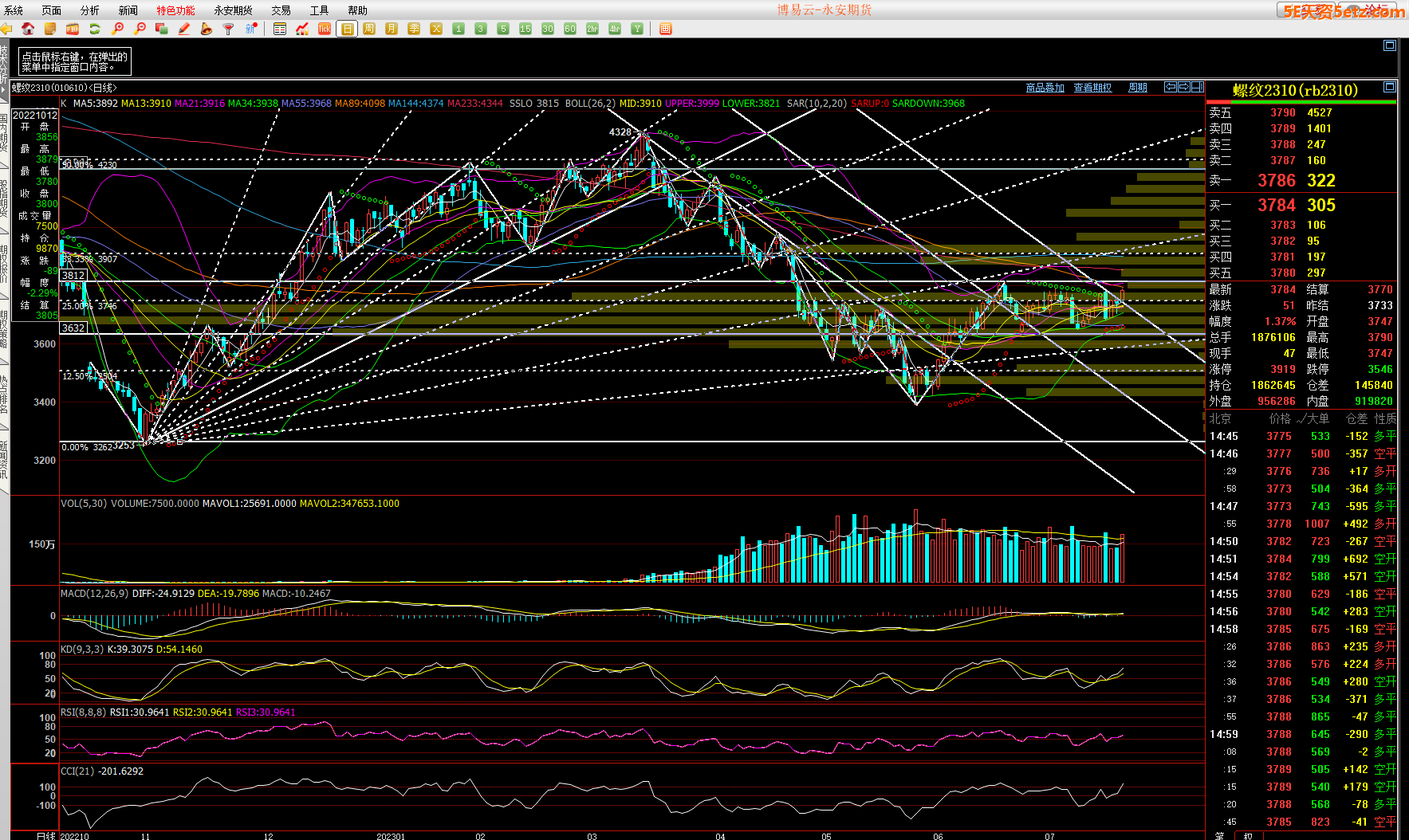Screen dimensions: 1409x840
Task: Switch to weekly period 周 button
Action: point(369,29)
